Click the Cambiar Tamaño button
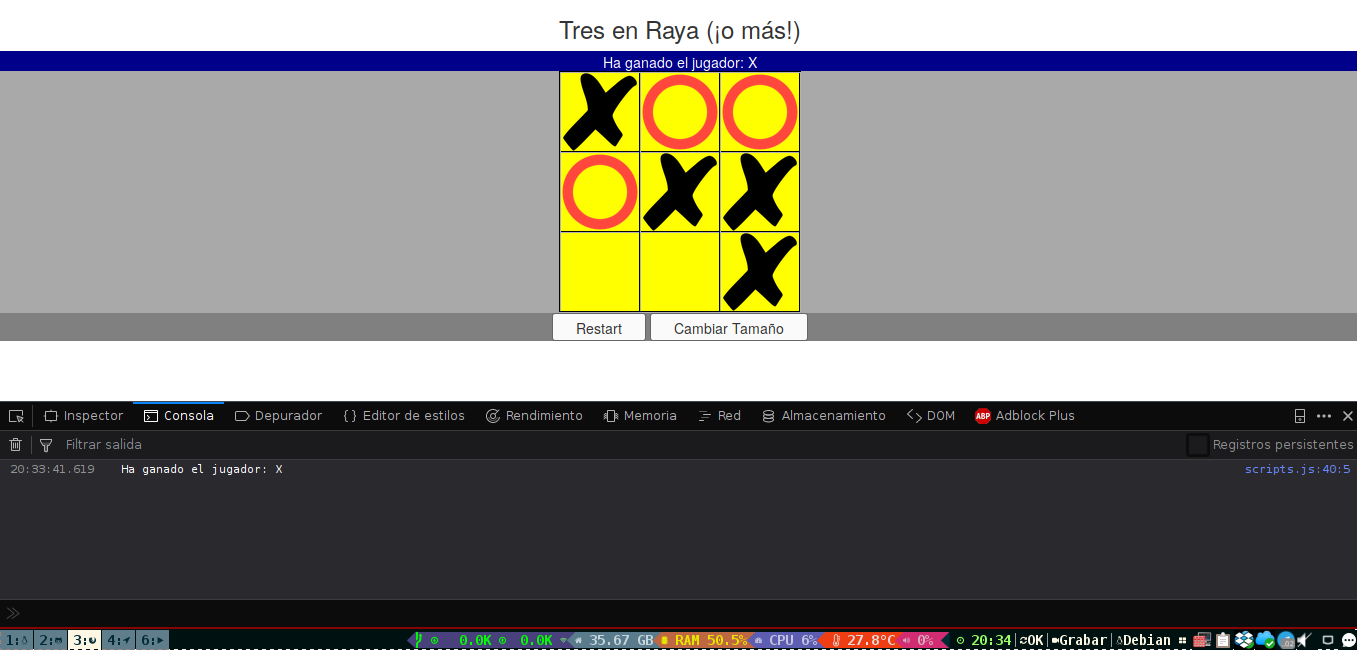This screenshot has width=1357, height=650. (729, 328)
